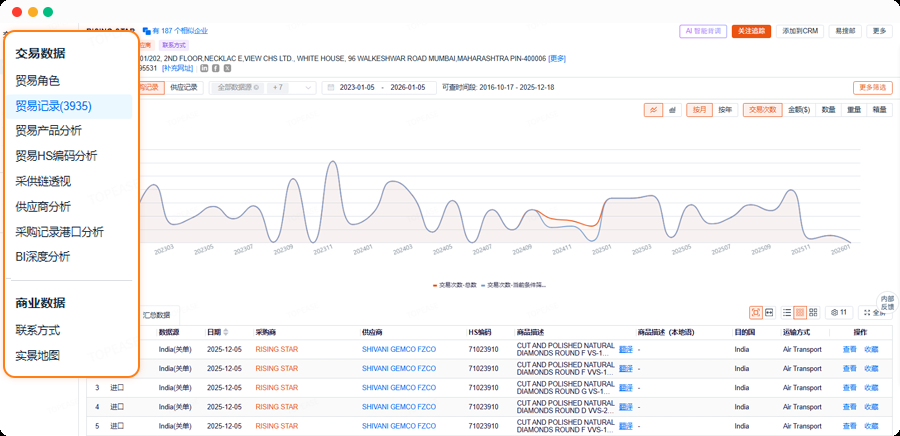Click the Facebook social icon
The height and width of the screenshot is (436, 900).
pos(215,68)
